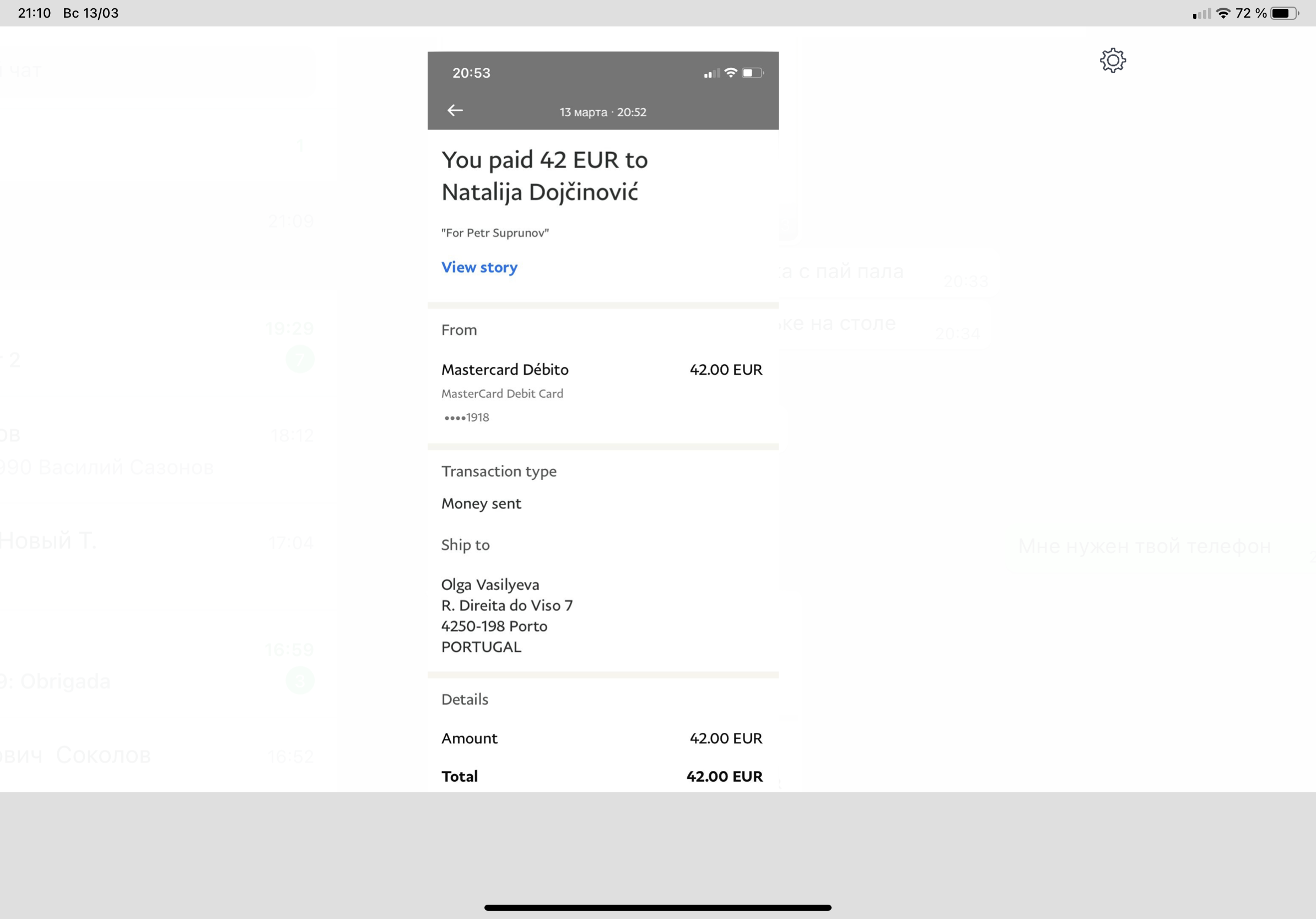
Task: Click battery icon inside the 20:53 screenshot
Action: click(x=752, y=73)
